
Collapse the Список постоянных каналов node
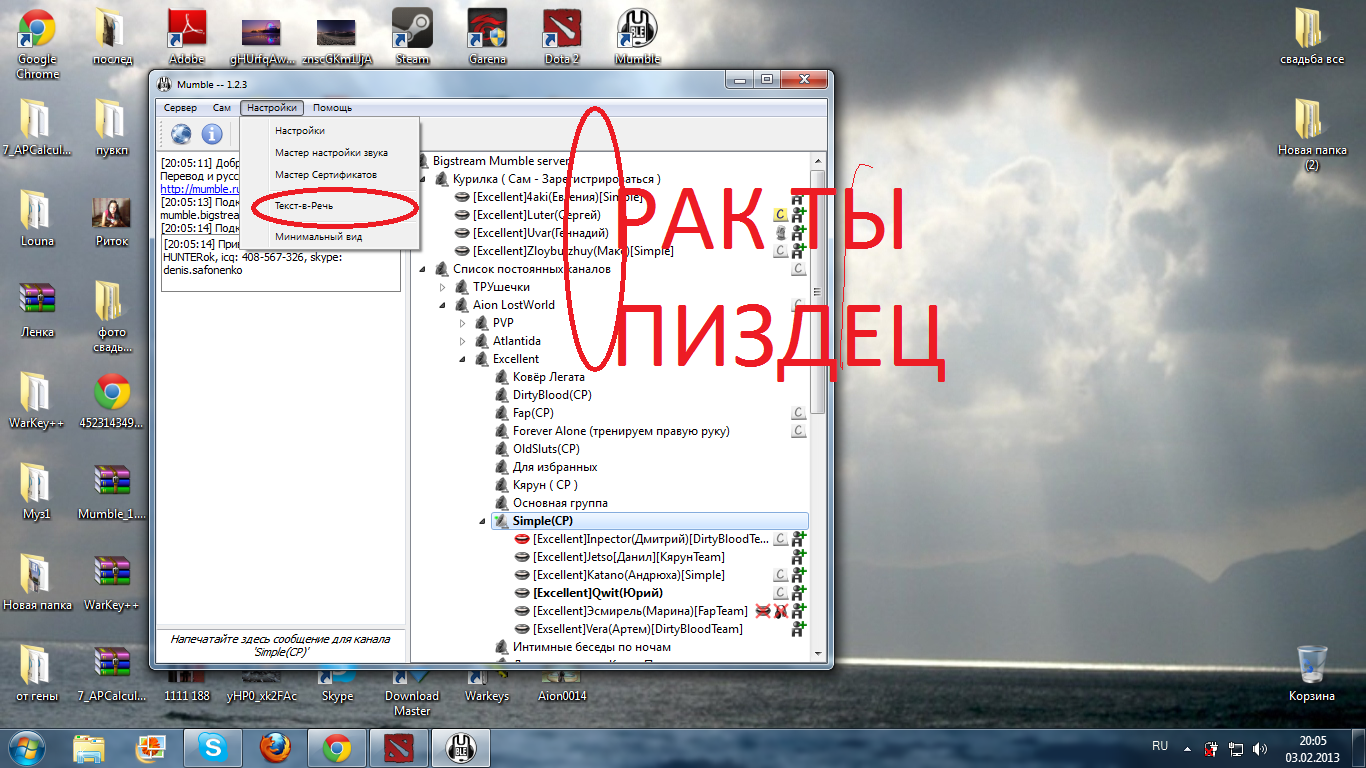[x=422, y=269]
